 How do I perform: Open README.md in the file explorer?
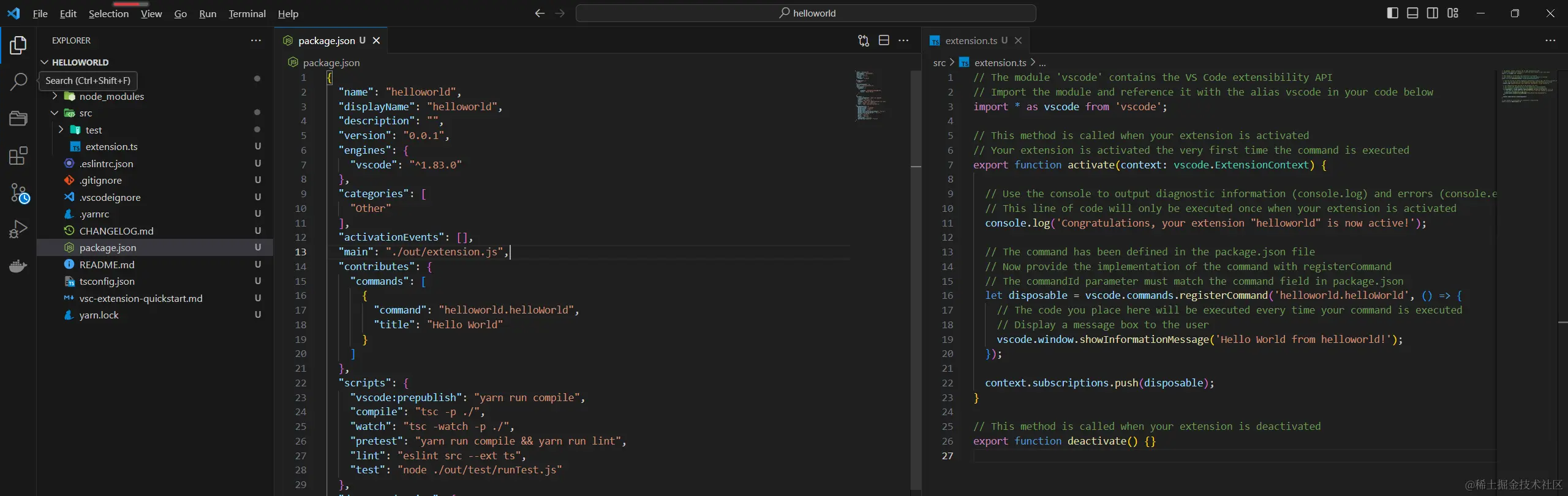107,265
